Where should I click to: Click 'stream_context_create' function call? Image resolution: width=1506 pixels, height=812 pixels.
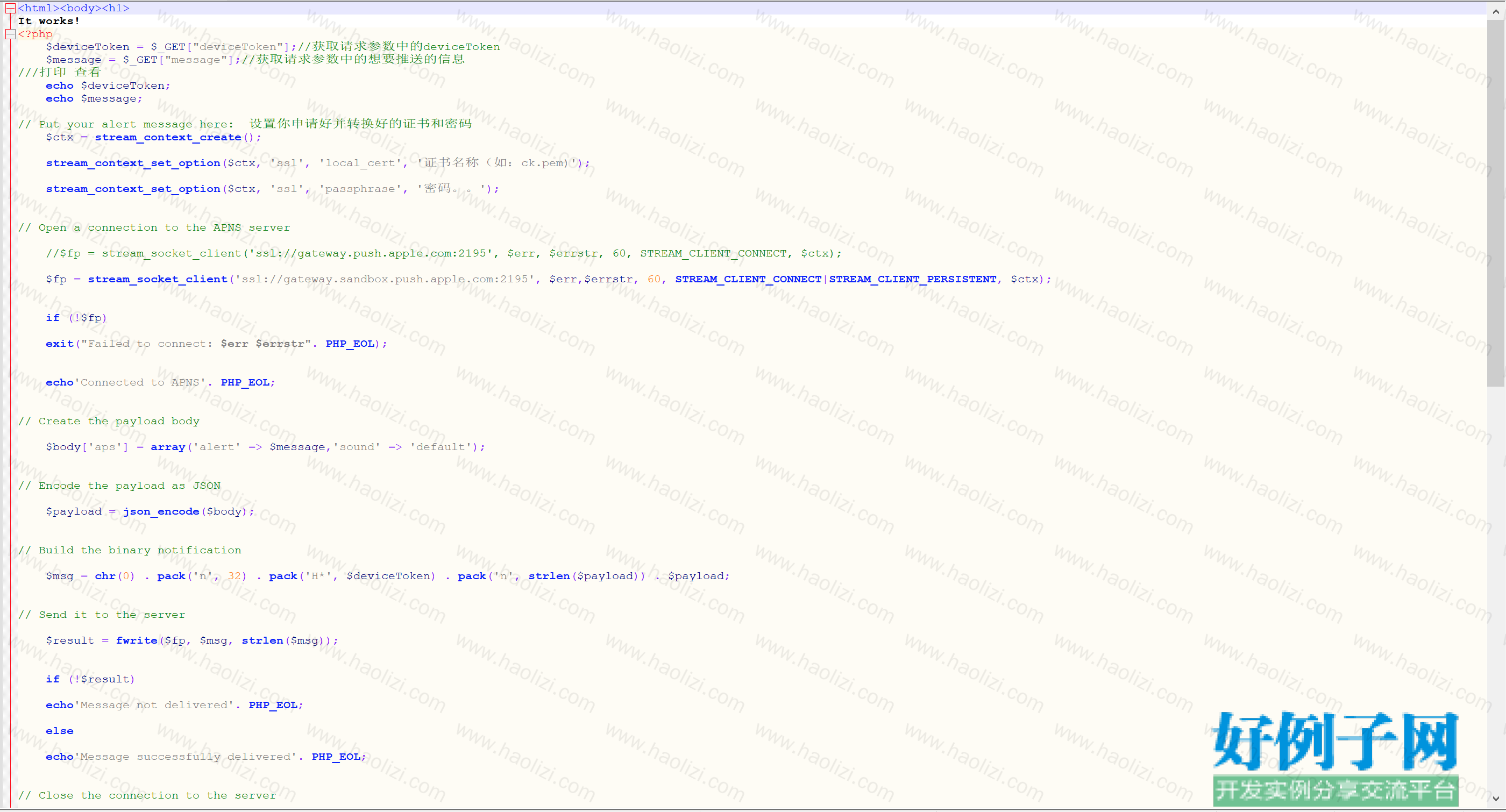[168, 137]
